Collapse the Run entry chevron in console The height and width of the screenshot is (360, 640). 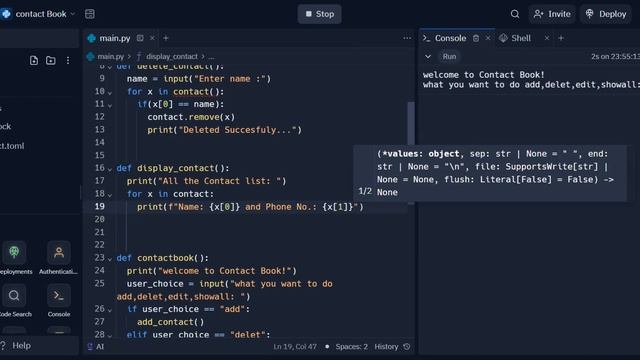coord(428,56)
